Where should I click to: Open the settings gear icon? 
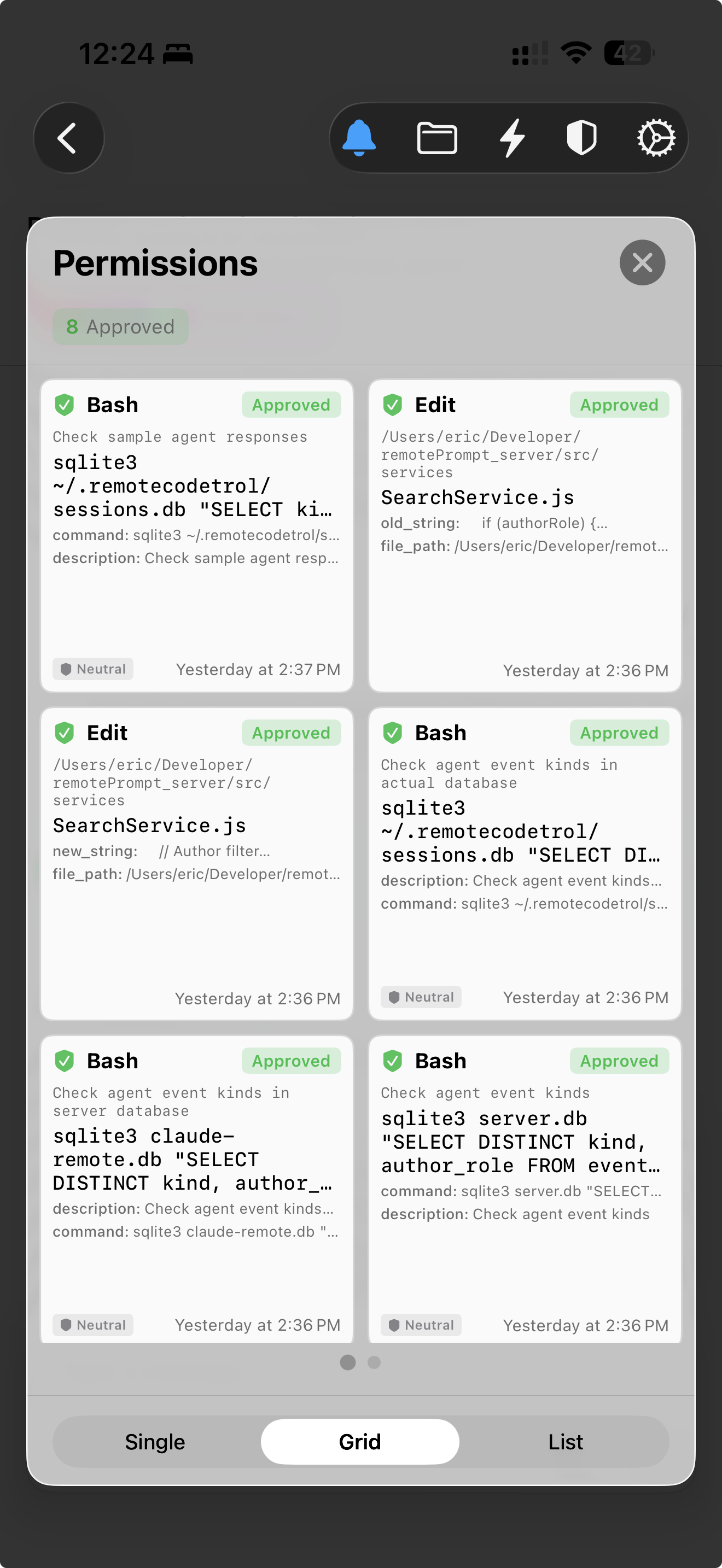tap(656, 138)
